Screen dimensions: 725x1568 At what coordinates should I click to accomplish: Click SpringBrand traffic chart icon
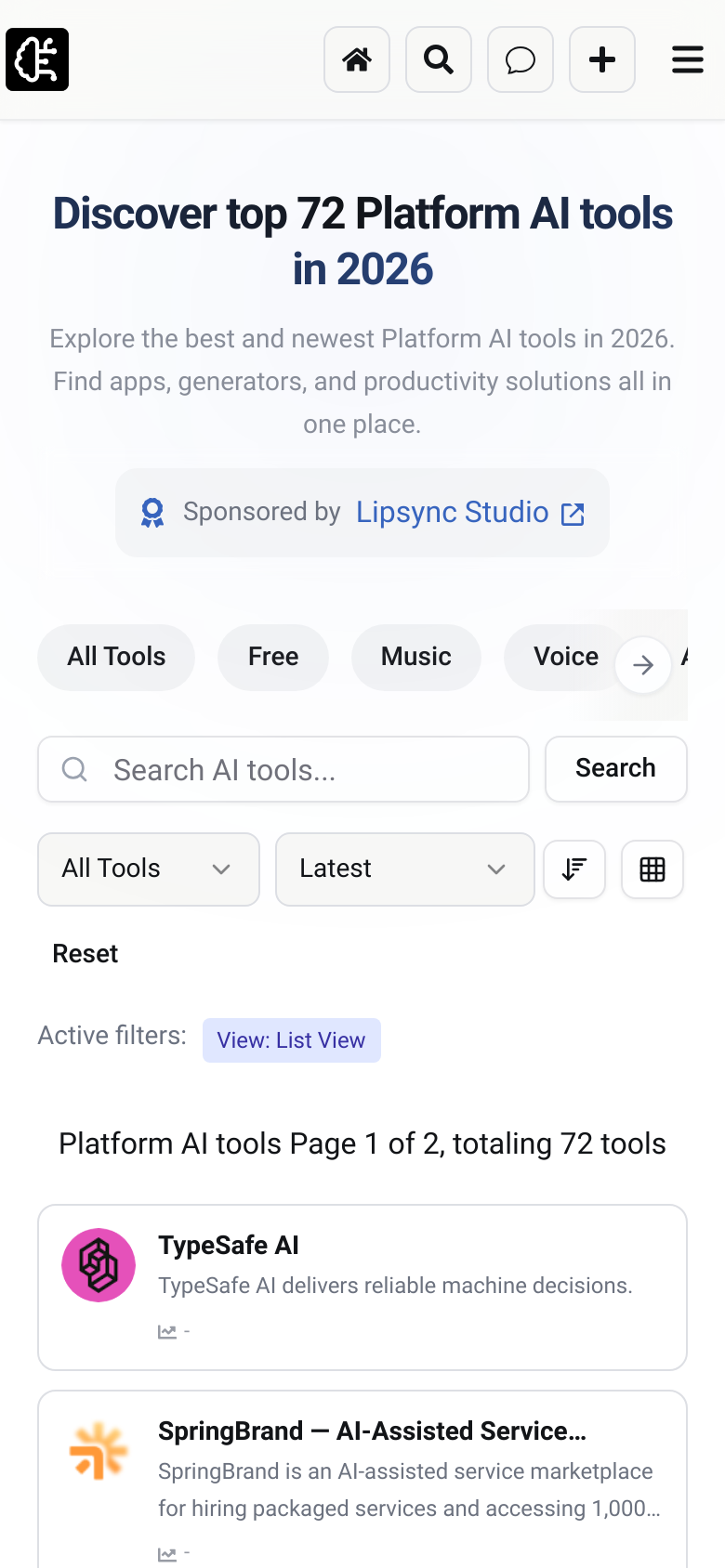coord(167,1554)
